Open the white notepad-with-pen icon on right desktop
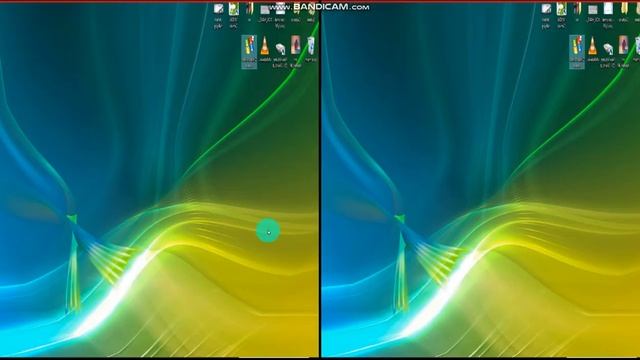The image size is (640, 360). point(546,9)
